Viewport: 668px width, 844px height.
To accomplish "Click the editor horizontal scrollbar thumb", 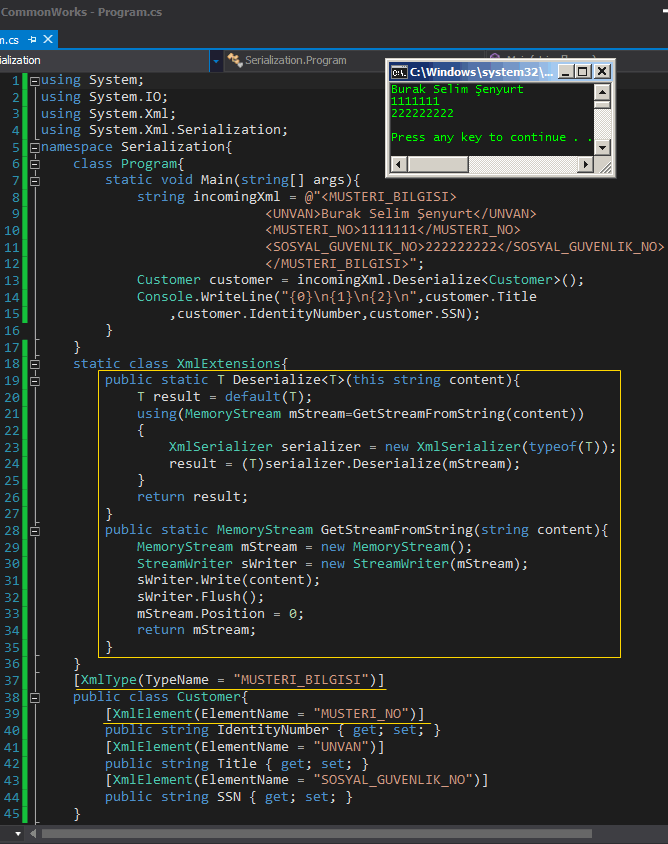I will tap(317, 834).
